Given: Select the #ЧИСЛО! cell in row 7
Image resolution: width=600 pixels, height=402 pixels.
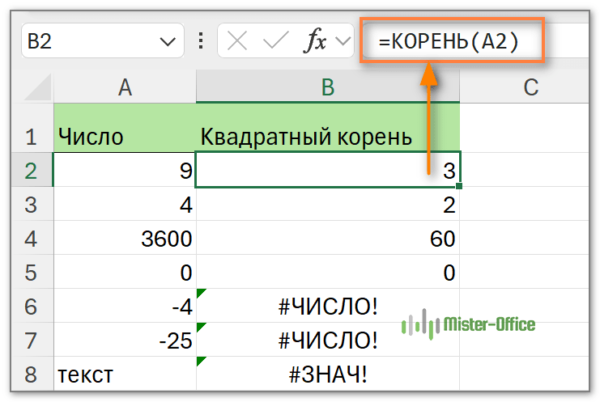Looking at the screenshot, I should tap(328, 342).
